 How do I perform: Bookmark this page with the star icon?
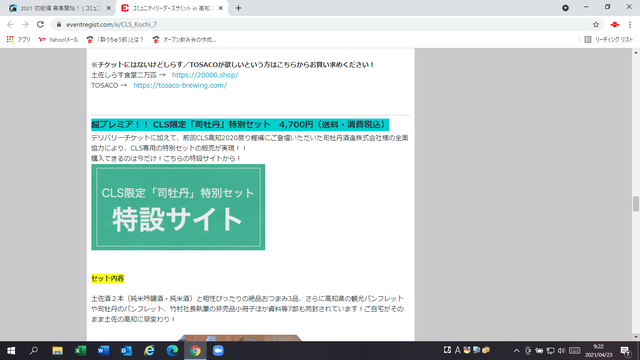[596, 24]
